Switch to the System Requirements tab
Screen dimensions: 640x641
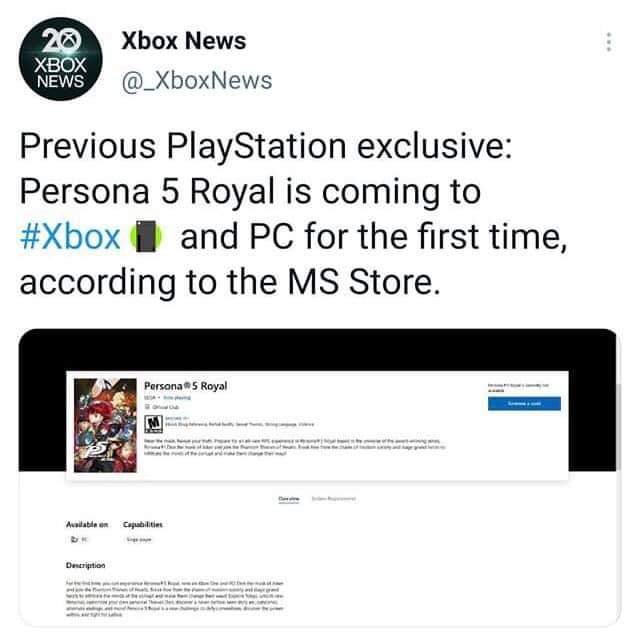[333, 499]
